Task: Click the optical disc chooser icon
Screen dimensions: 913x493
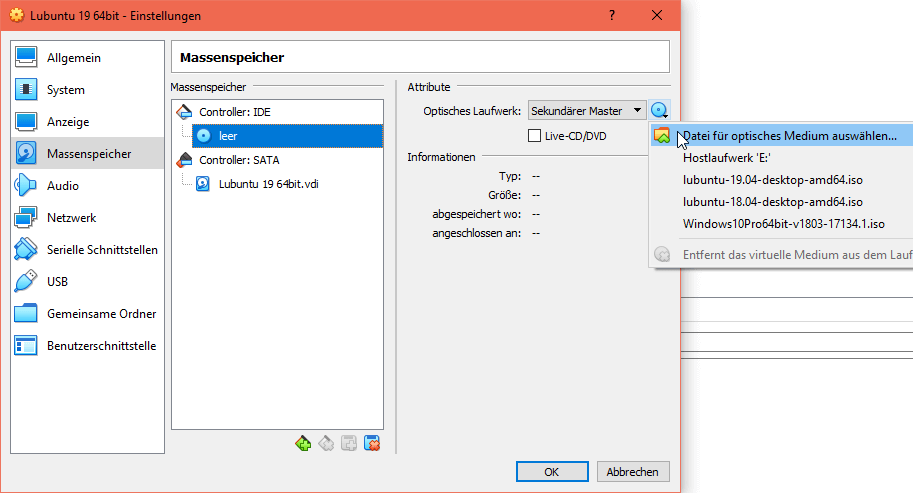Action: [659, 110]
